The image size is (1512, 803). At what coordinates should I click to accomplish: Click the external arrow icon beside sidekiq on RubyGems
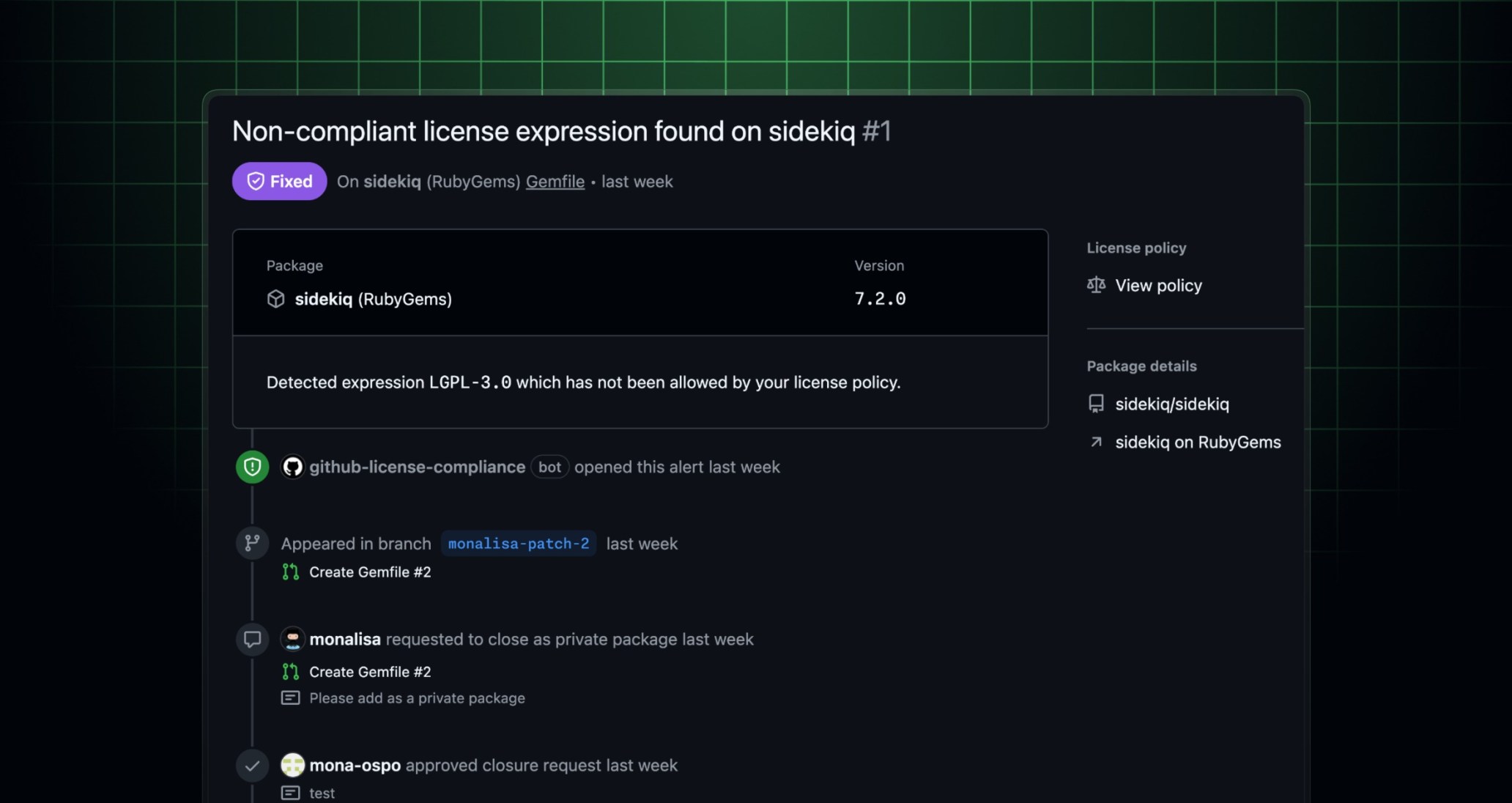coord(1096,442)
